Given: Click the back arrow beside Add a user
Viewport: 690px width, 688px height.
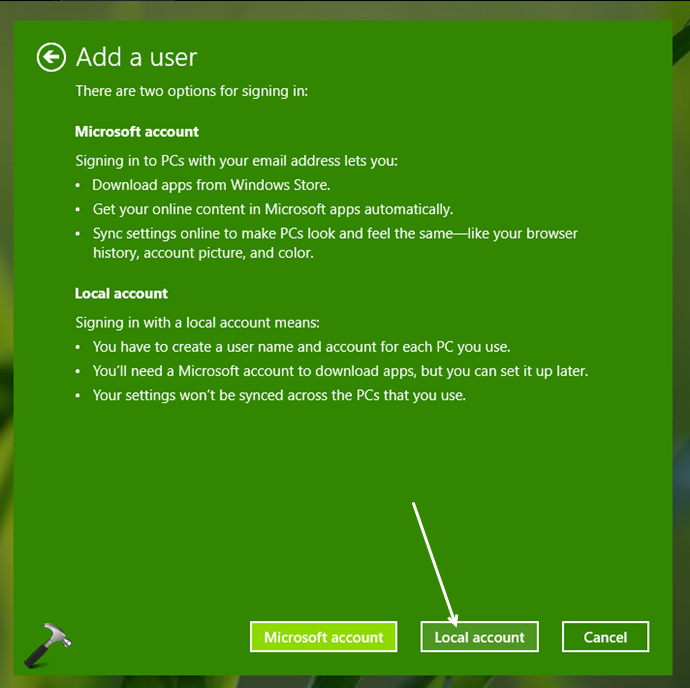Looking at the screenshot, I should tap(51, 57).
